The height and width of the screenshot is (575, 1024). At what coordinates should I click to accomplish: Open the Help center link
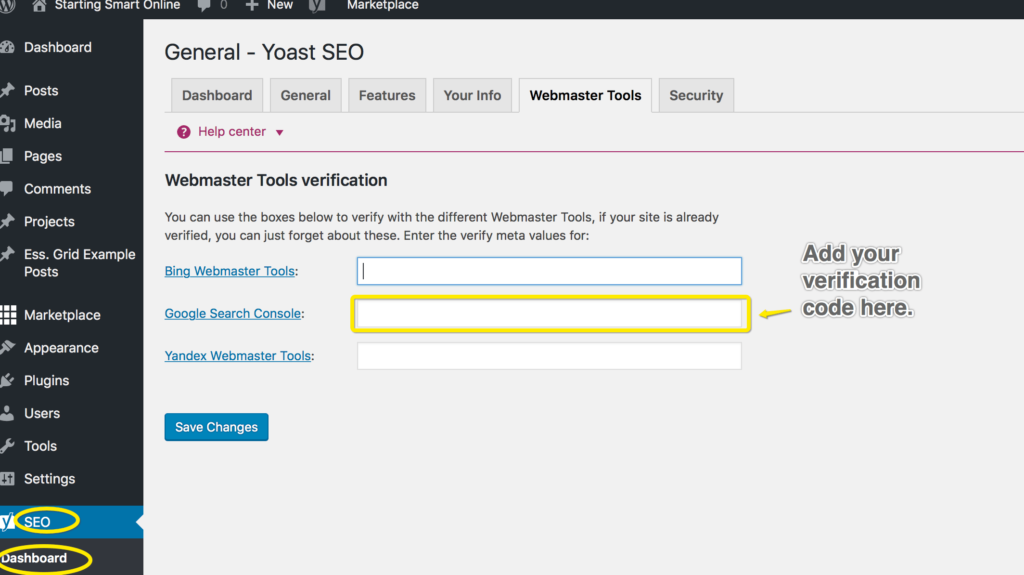coord(232,132)
